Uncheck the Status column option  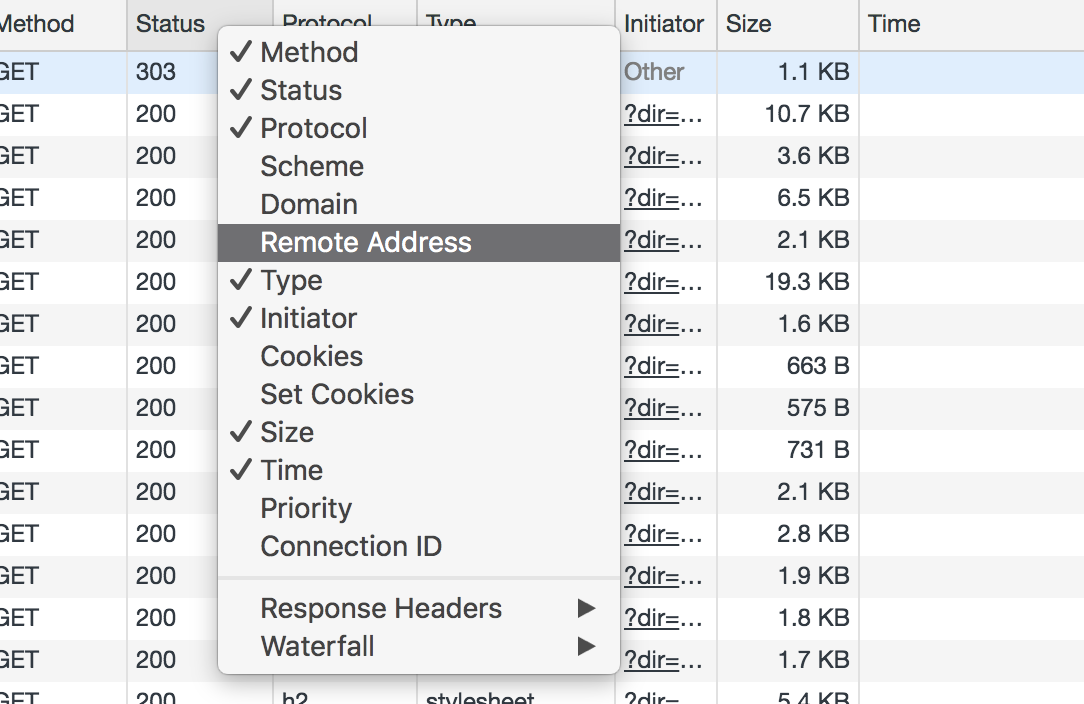pyautogui.click(x=418, y=91)
